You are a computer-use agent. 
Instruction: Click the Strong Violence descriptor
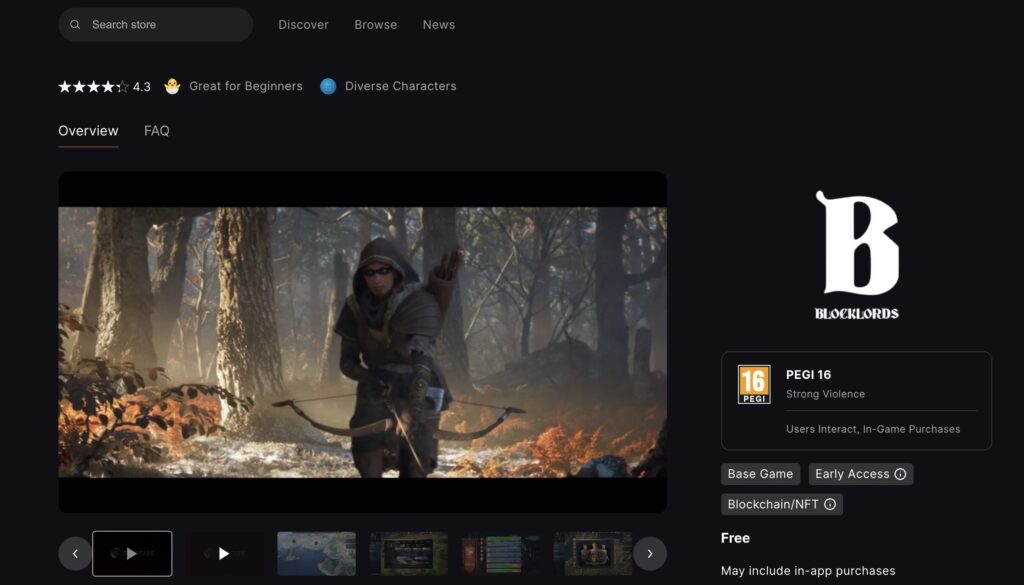click(825, 394)
